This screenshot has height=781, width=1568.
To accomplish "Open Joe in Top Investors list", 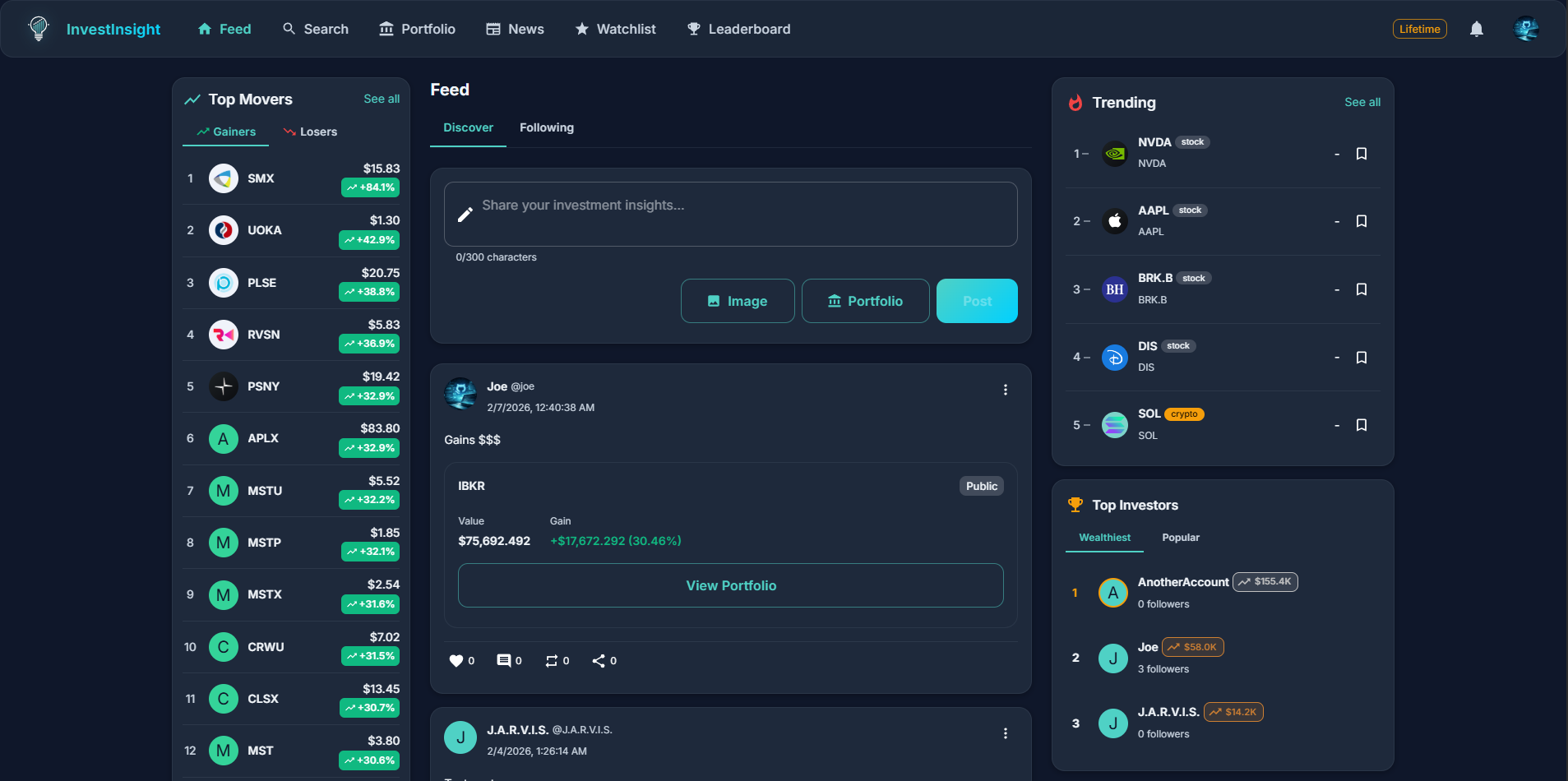I will tap(1223, 658).
